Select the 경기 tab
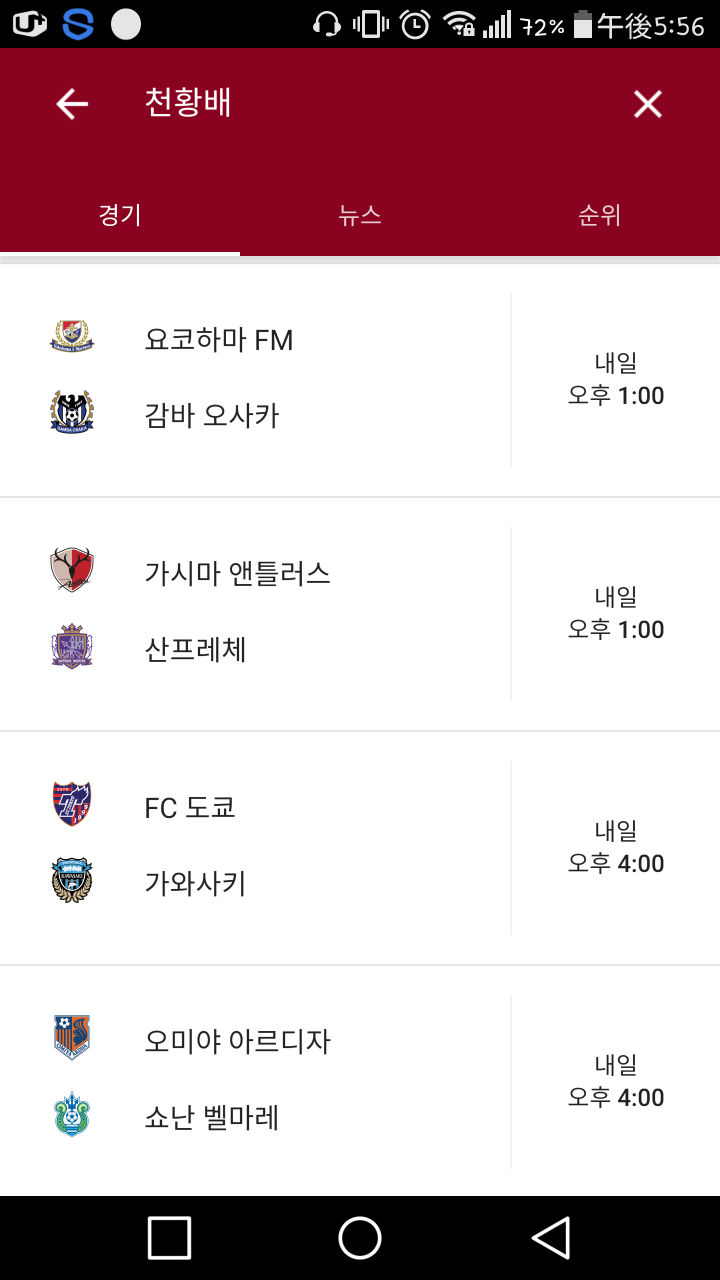Screen dimensions: 720x1280 (x=120, y=215)
